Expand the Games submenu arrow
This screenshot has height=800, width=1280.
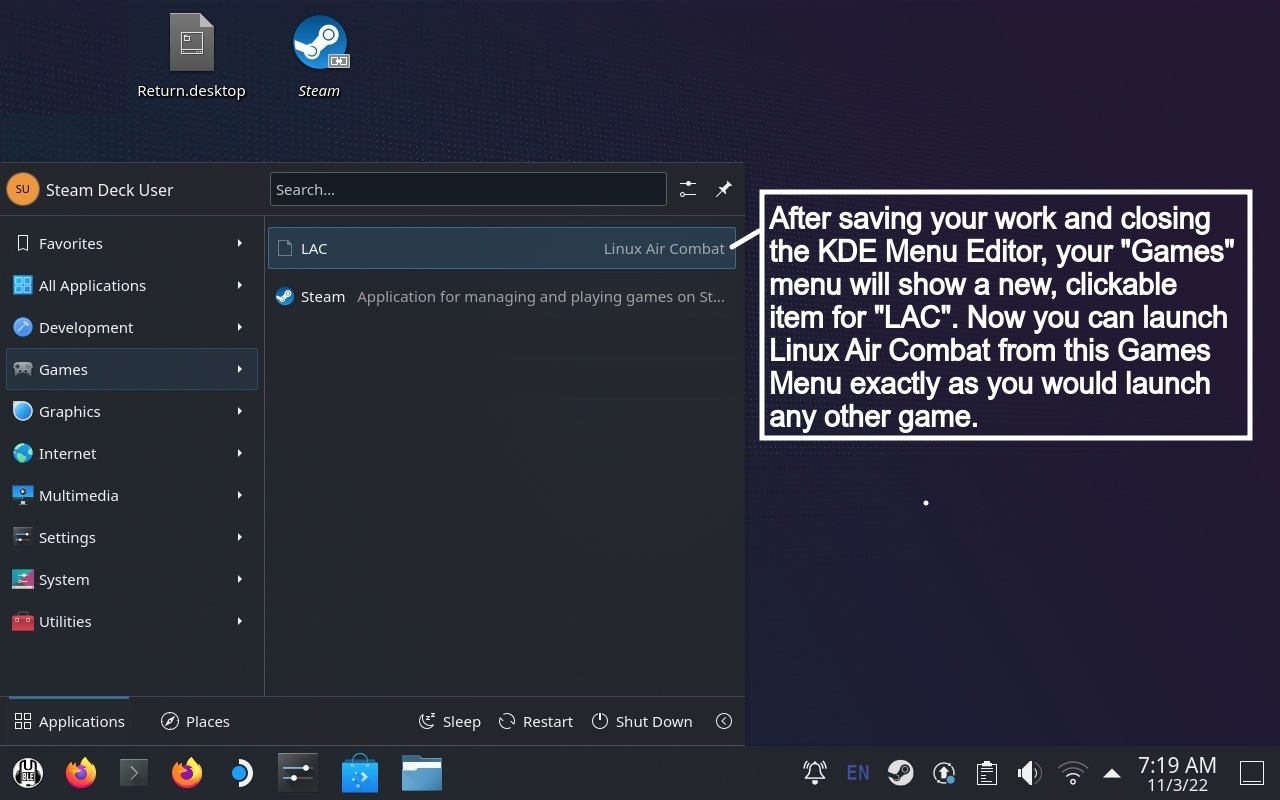tap(240, 369)
